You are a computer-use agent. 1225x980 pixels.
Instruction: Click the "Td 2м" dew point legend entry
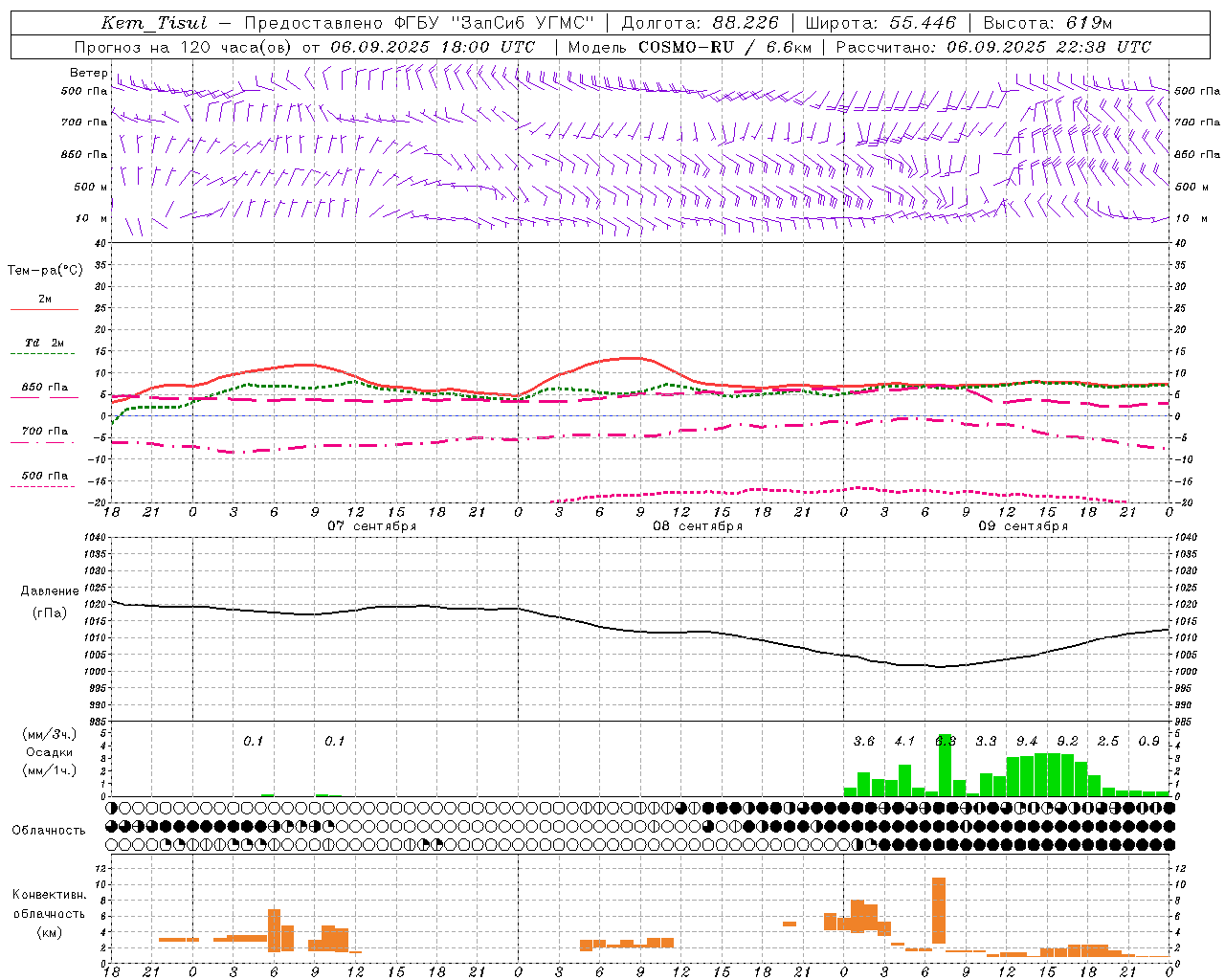(x=45, y=343)
